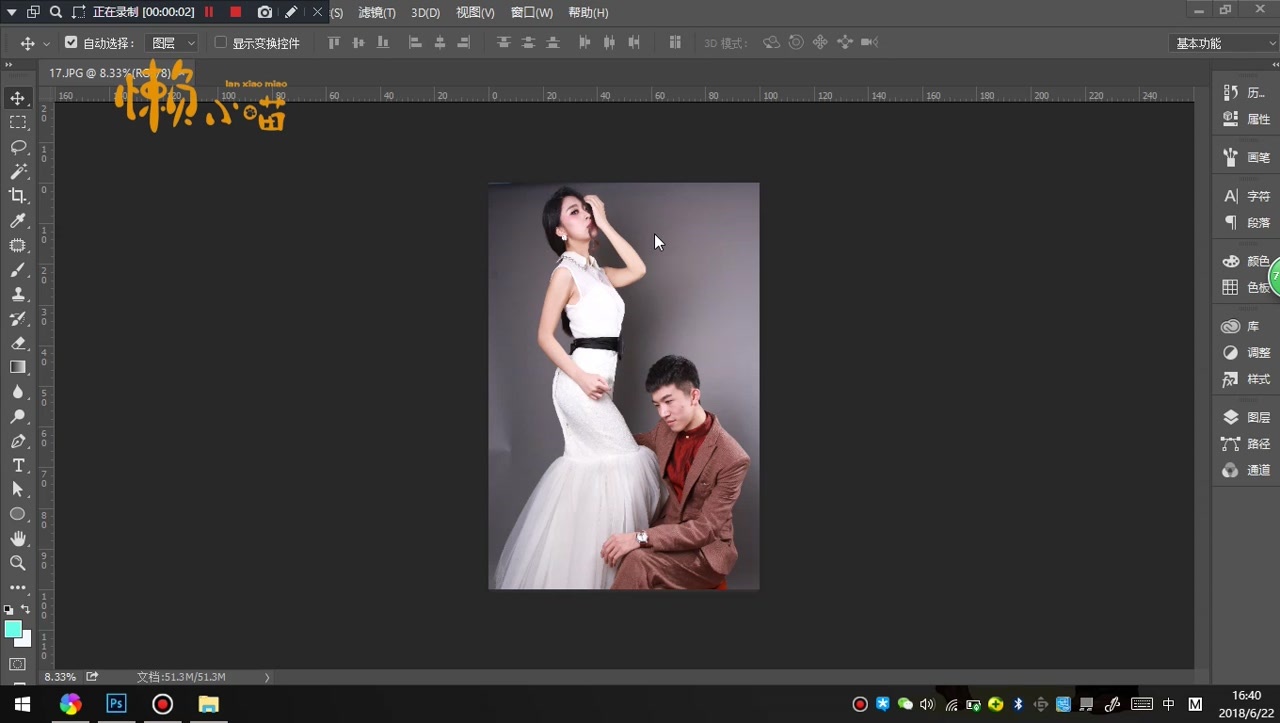Open the 视图(V) menu

475,13
